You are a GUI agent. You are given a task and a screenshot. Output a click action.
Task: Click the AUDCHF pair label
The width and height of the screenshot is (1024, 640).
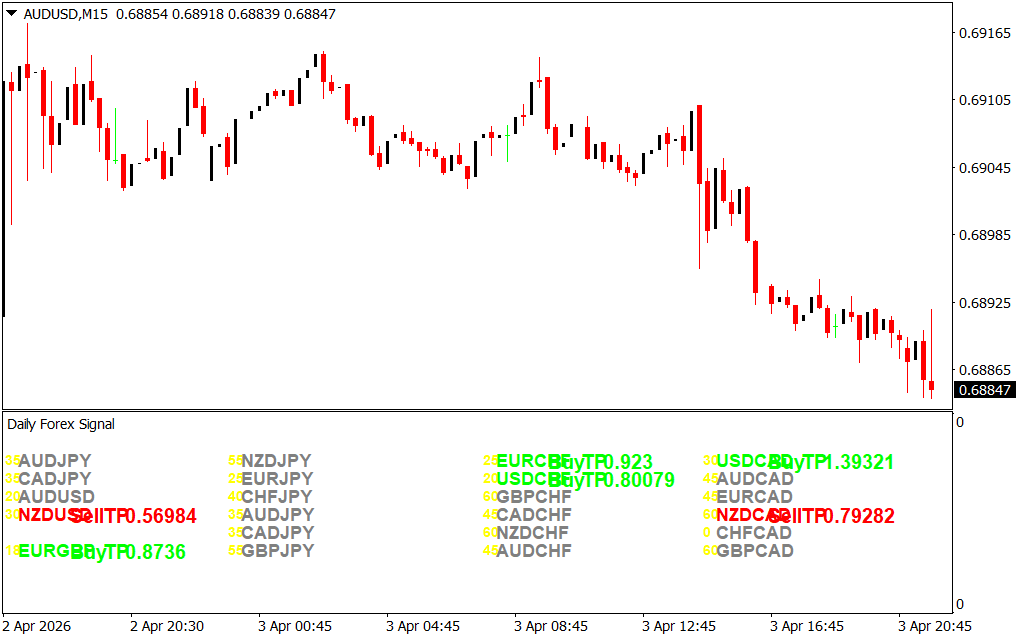tap(534, 551)
